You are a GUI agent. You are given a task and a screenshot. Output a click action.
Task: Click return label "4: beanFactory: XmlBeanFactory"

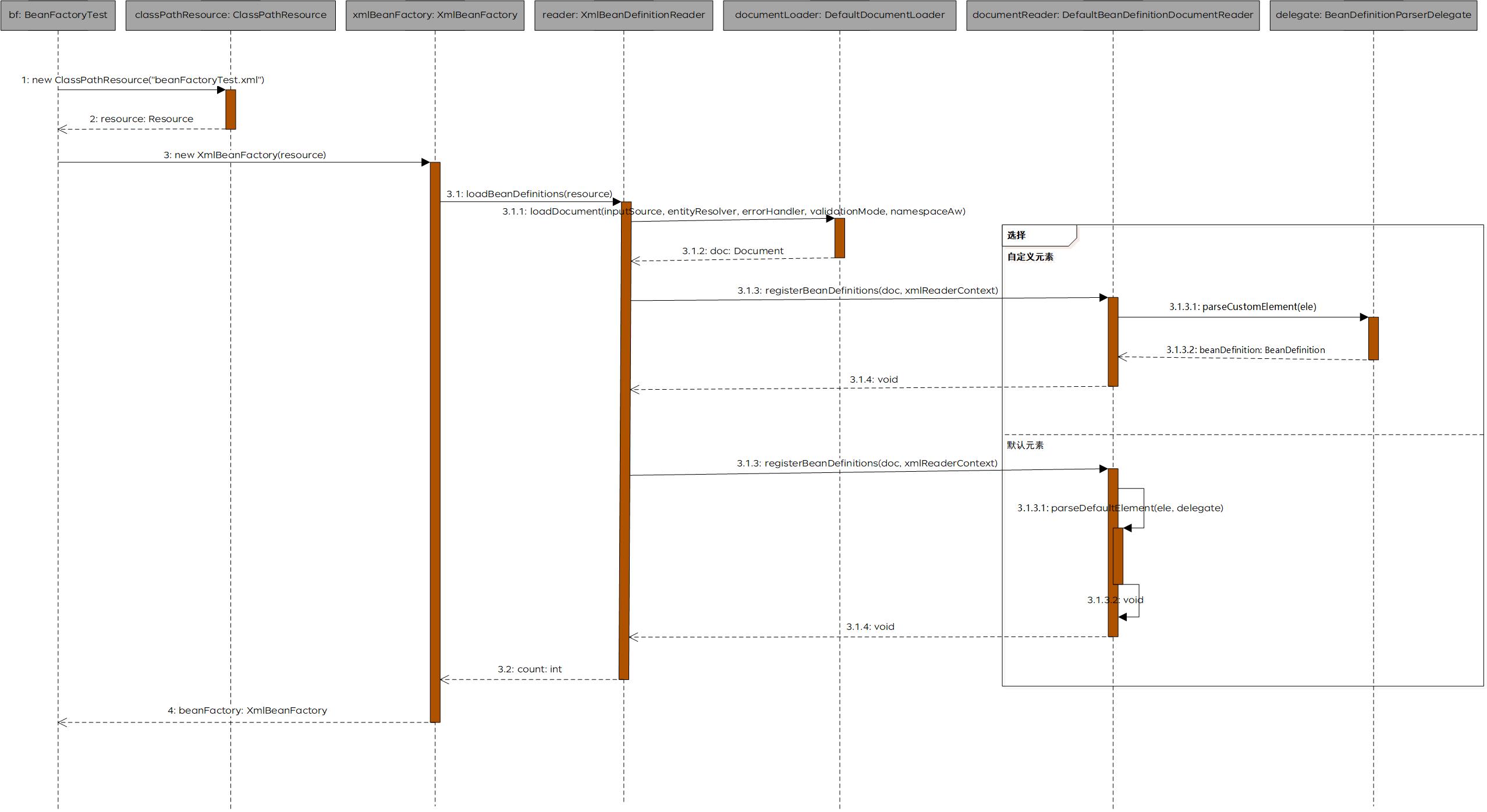pyautogui.click(x=247, y=710)
